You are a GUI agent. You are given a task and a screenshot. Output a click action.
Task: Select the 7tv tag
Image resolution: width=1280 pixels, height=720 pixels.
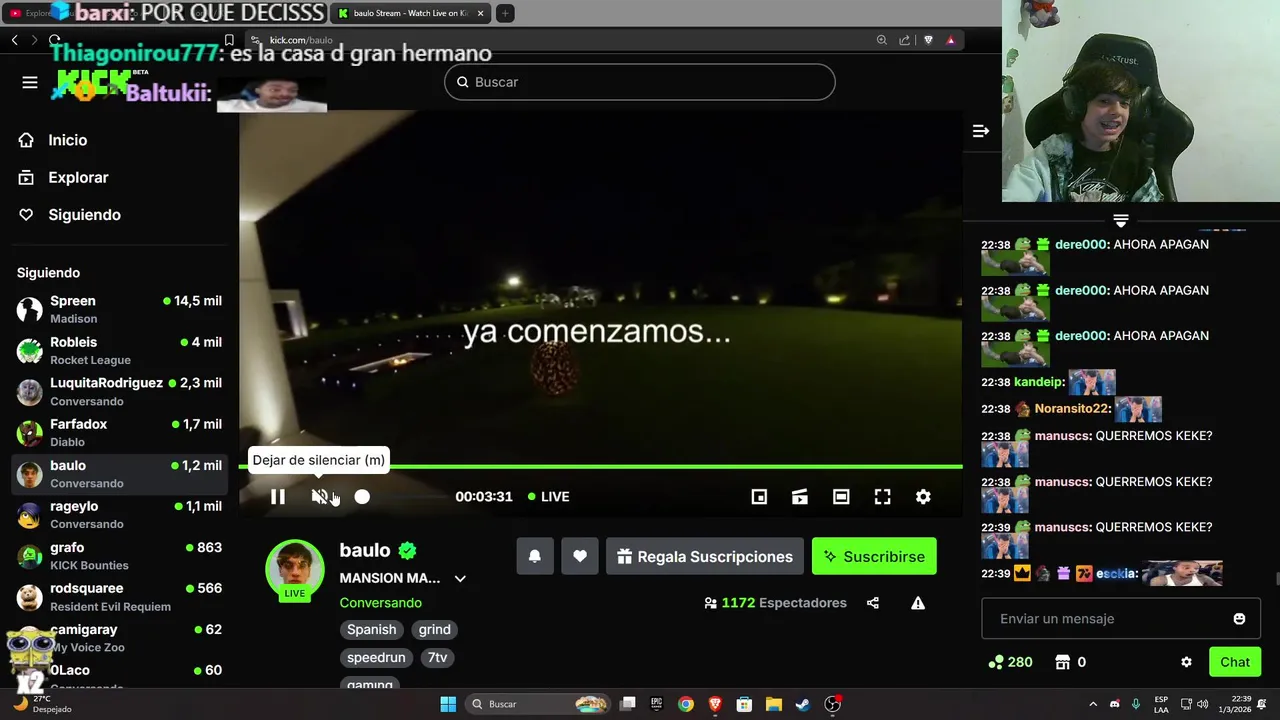tap(437, 657)
